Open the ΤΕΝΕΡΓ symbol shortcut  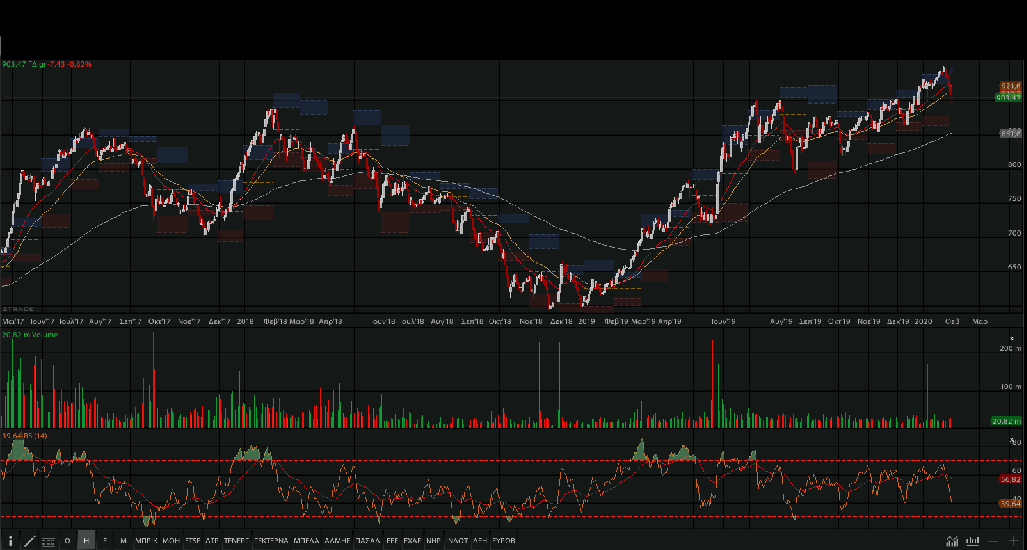tap(236, 541)
